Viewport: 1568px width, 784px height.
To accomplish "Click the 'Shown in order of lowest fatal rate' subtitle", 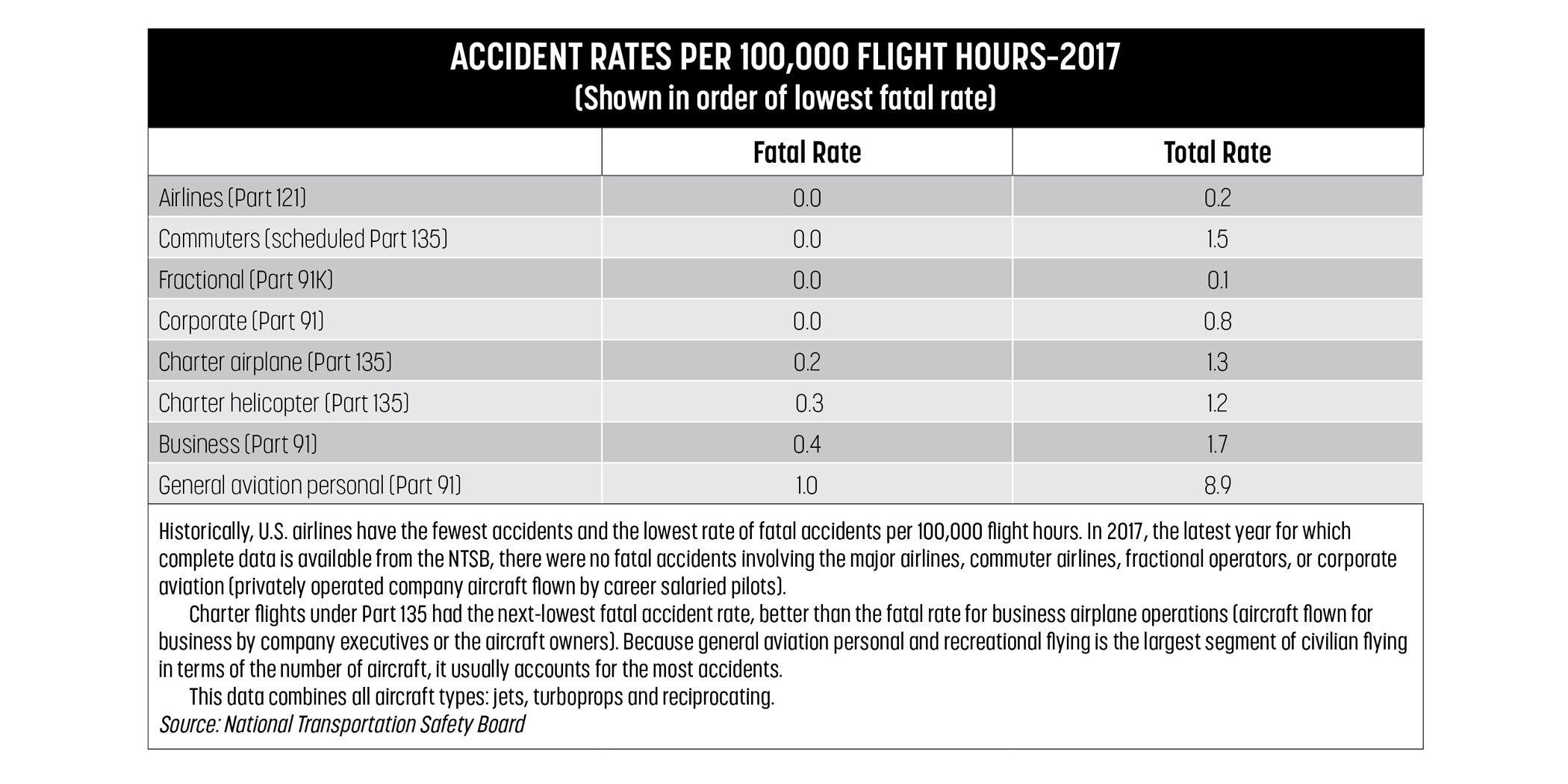I will 785,99.
